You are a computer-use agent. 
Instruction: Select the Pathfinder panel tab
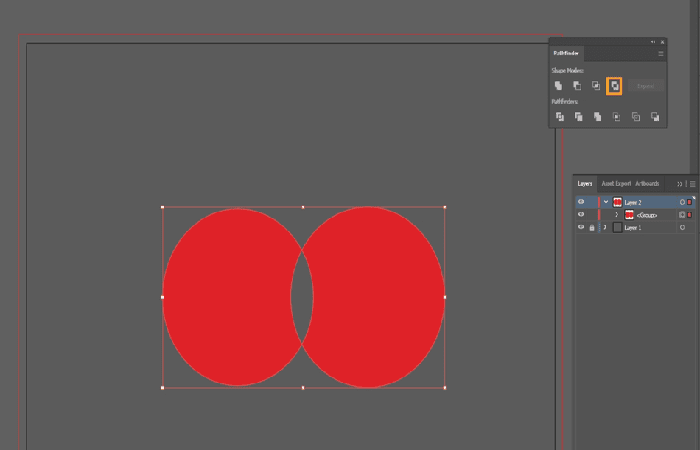566,53
